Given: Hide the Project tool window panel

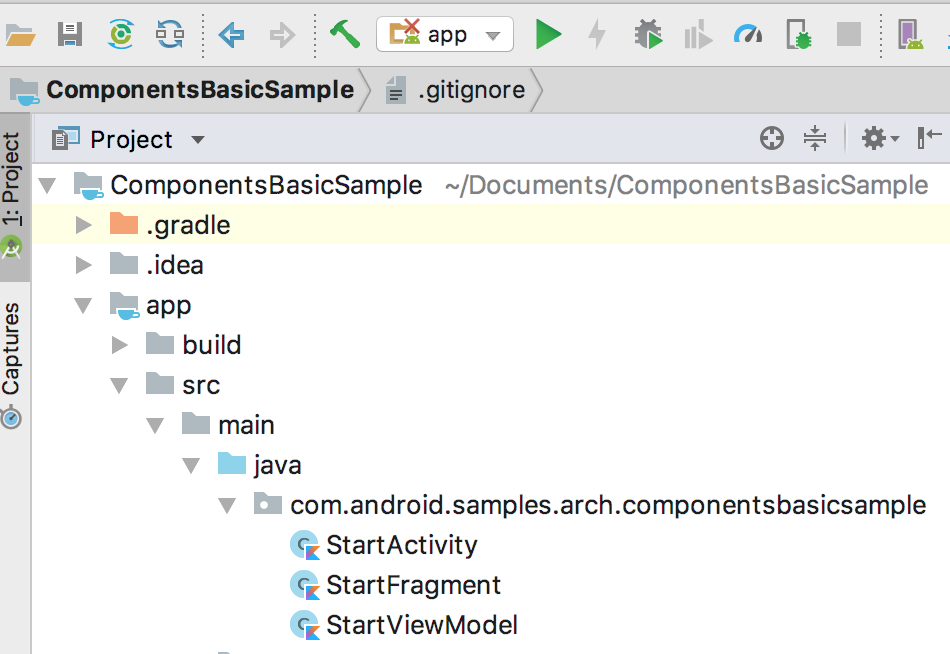Looking at the screenshot, I should point(929,138).
